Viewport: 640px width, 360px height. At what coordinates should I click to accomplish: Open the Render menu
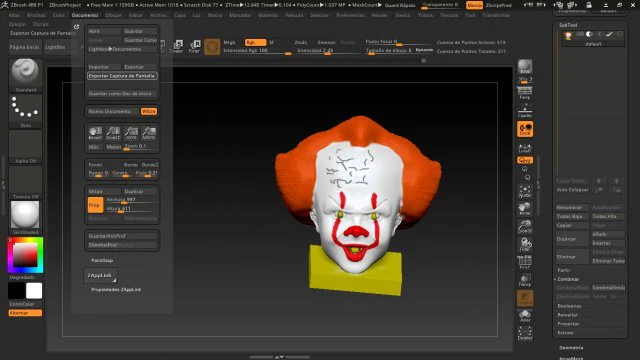(379, 15)
